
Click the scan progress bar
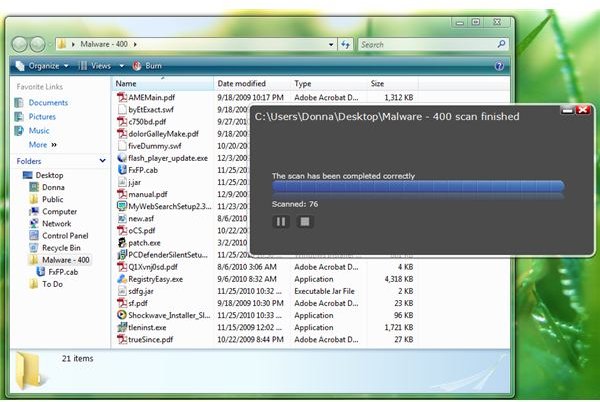(x=418, y=187)
